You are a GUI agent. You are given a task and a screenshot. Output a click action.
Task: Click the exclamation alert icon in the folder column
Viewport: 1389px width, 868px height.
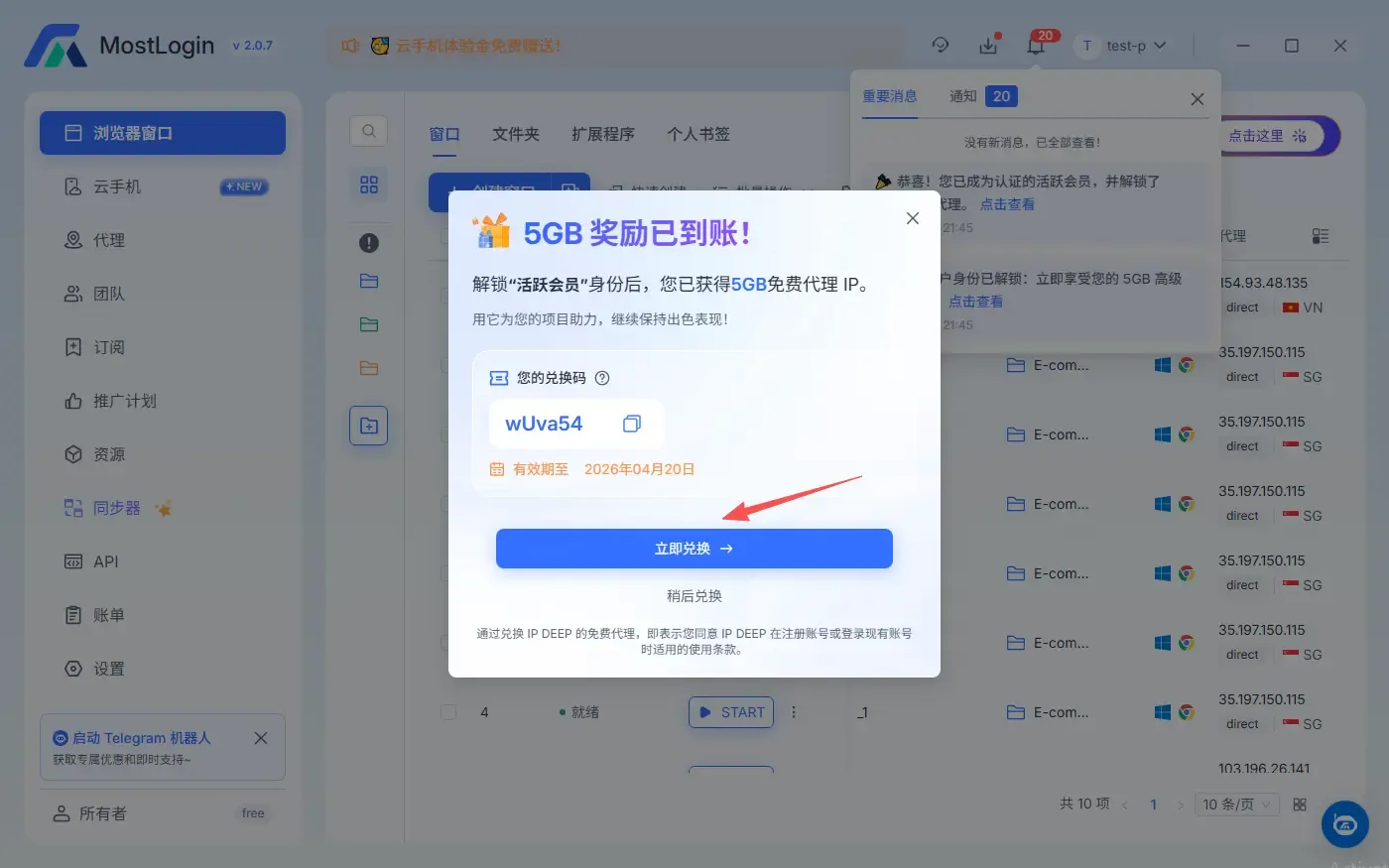click(369, 242)
